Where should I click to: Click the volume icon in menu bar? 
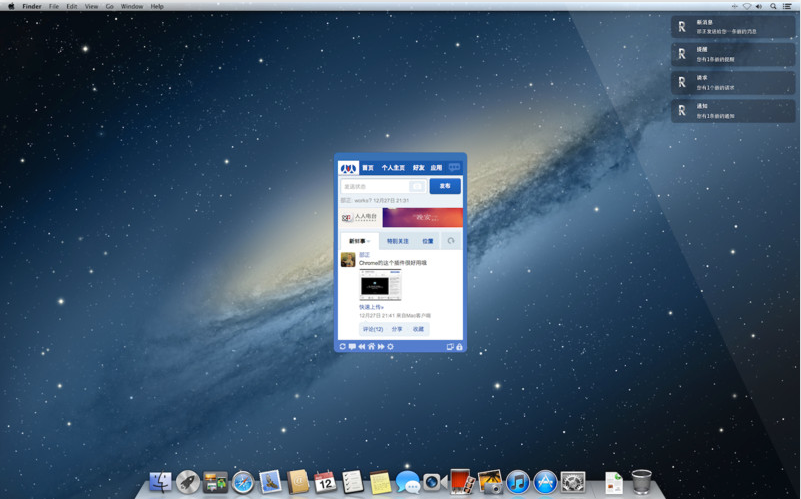tap(759, 6)
